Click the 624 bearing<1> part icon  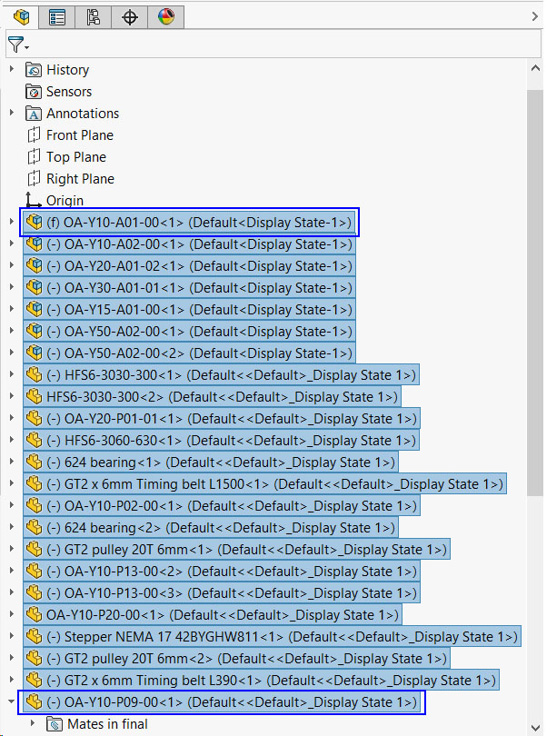tap(34, 462)
